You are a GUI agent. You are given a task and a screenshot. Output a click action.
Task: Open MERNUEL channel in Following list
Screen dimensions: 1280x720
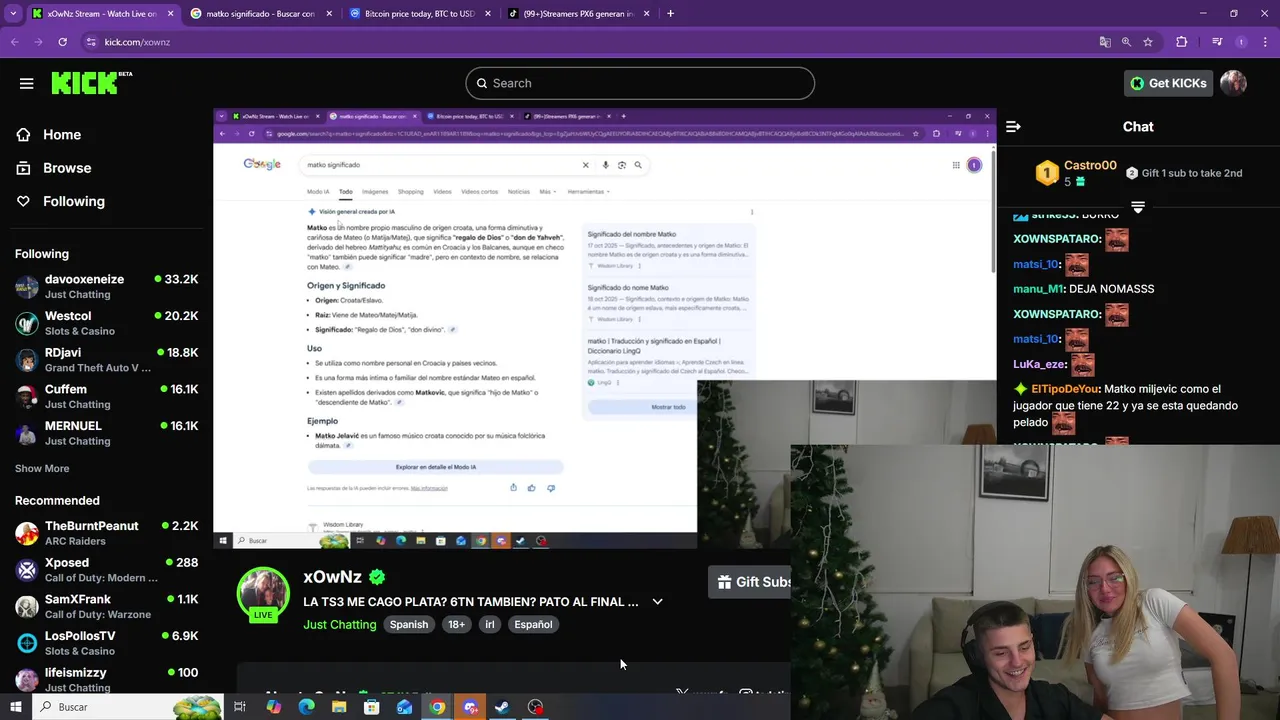[x=106, y=433]
